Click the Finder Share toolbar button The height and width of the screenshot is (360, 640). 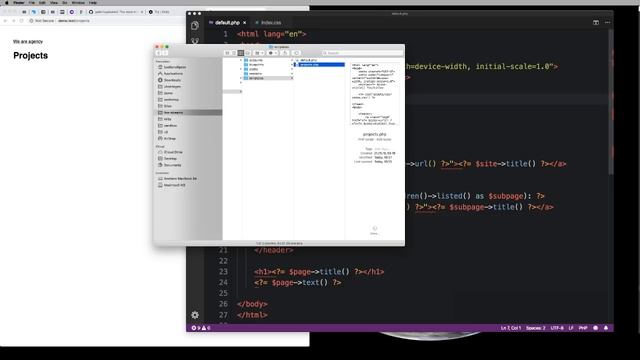click(x=285, y=53)
